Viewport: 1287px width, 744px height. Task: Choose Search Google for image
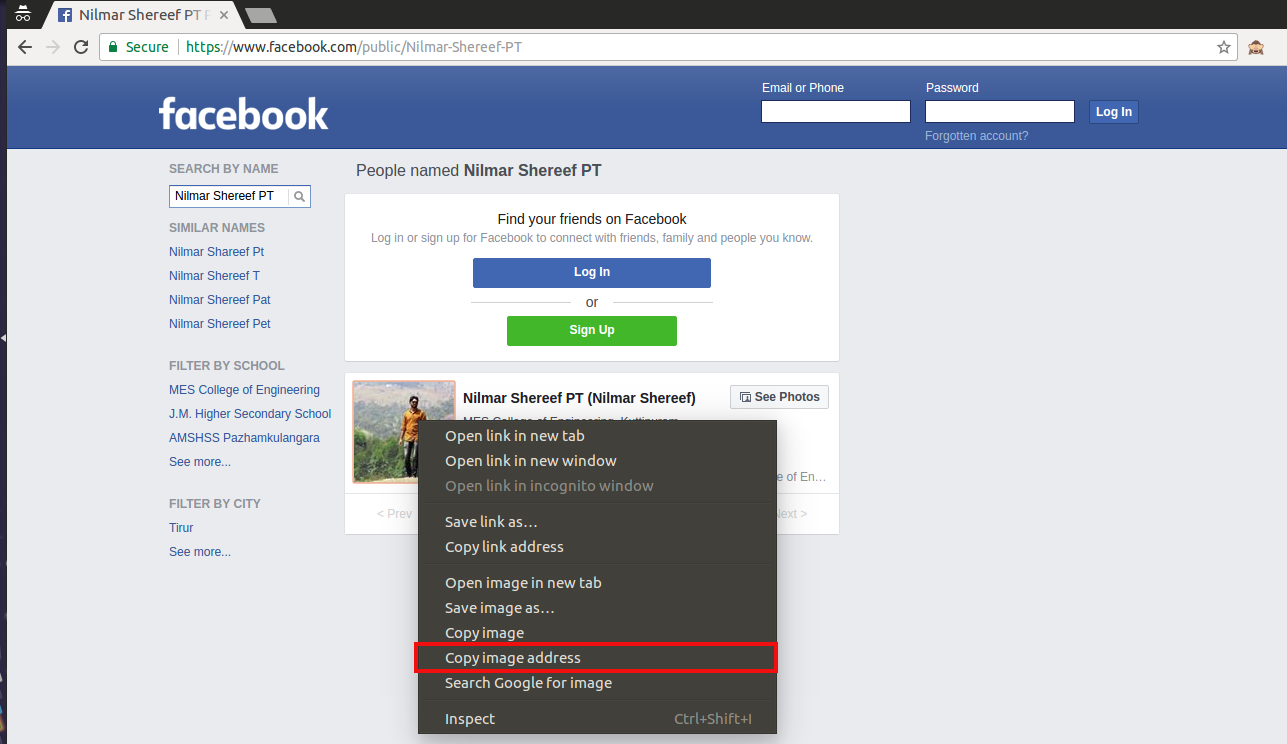(597, 683)
